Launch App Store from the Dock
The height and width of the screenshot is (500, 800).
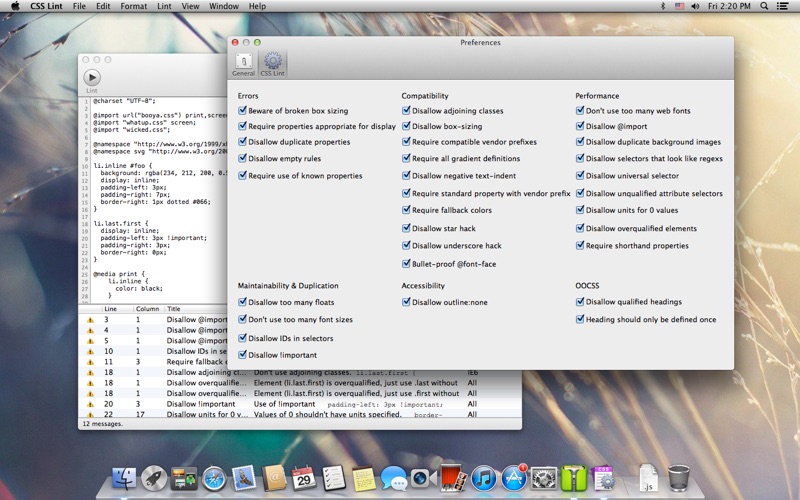coord(514,478)
